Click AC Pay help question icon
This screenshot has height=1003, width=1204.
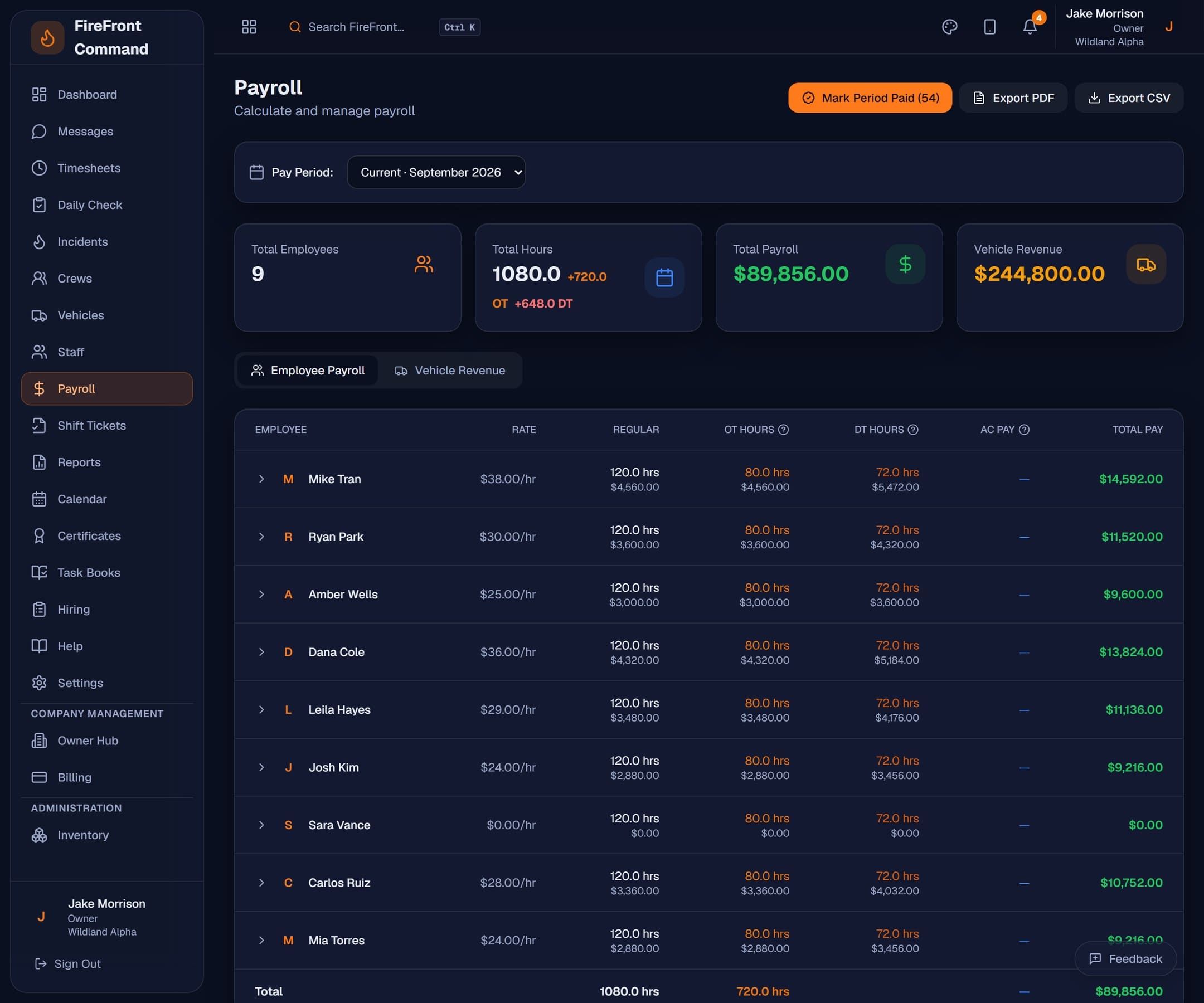(1024, 429)
